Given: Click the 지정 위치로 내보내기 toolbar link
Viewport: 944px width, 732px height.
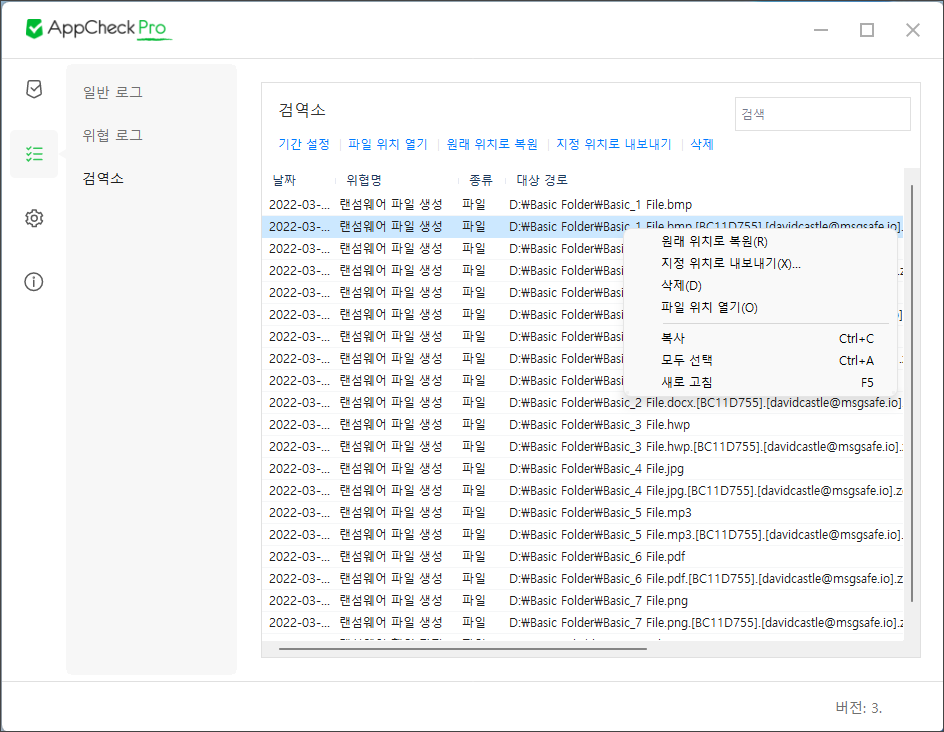Looking at the screenshot, I should click(613, 144).
